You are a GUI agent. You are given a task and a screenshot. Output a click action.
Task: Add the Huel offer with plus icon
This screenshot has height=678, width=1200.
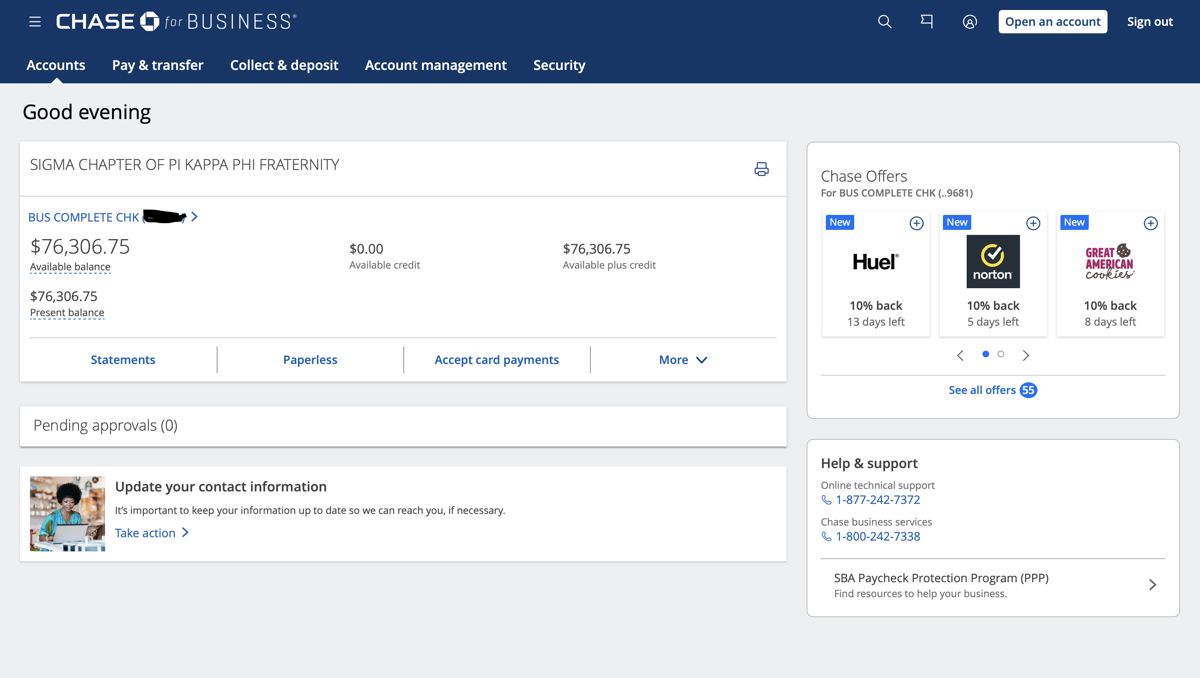916,223
